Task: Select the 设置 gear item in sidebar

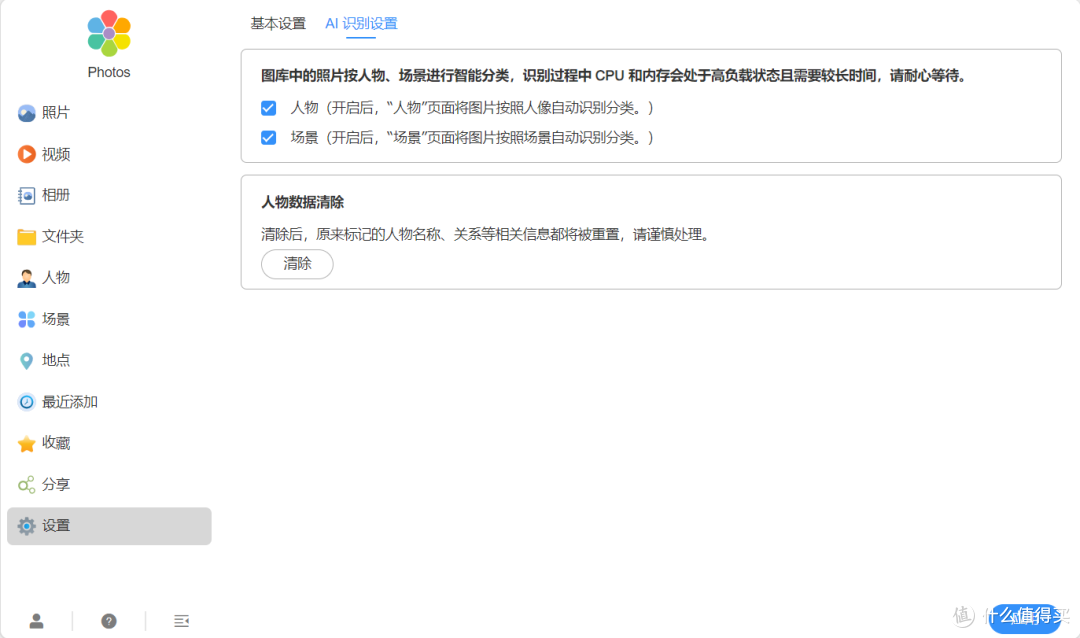Action: pyautogui.click(x=109, y=526)
